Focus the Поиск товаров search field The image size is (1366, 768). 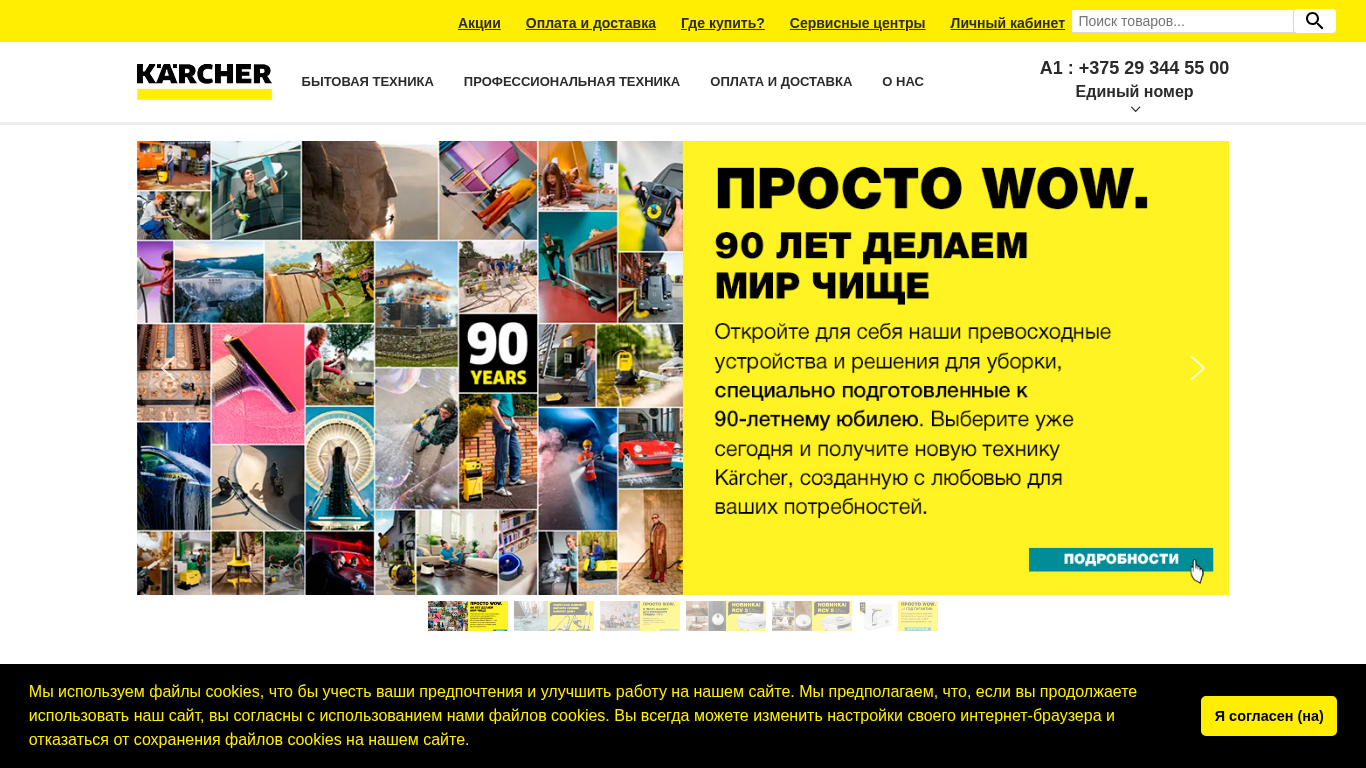(x=1183, y=21)
